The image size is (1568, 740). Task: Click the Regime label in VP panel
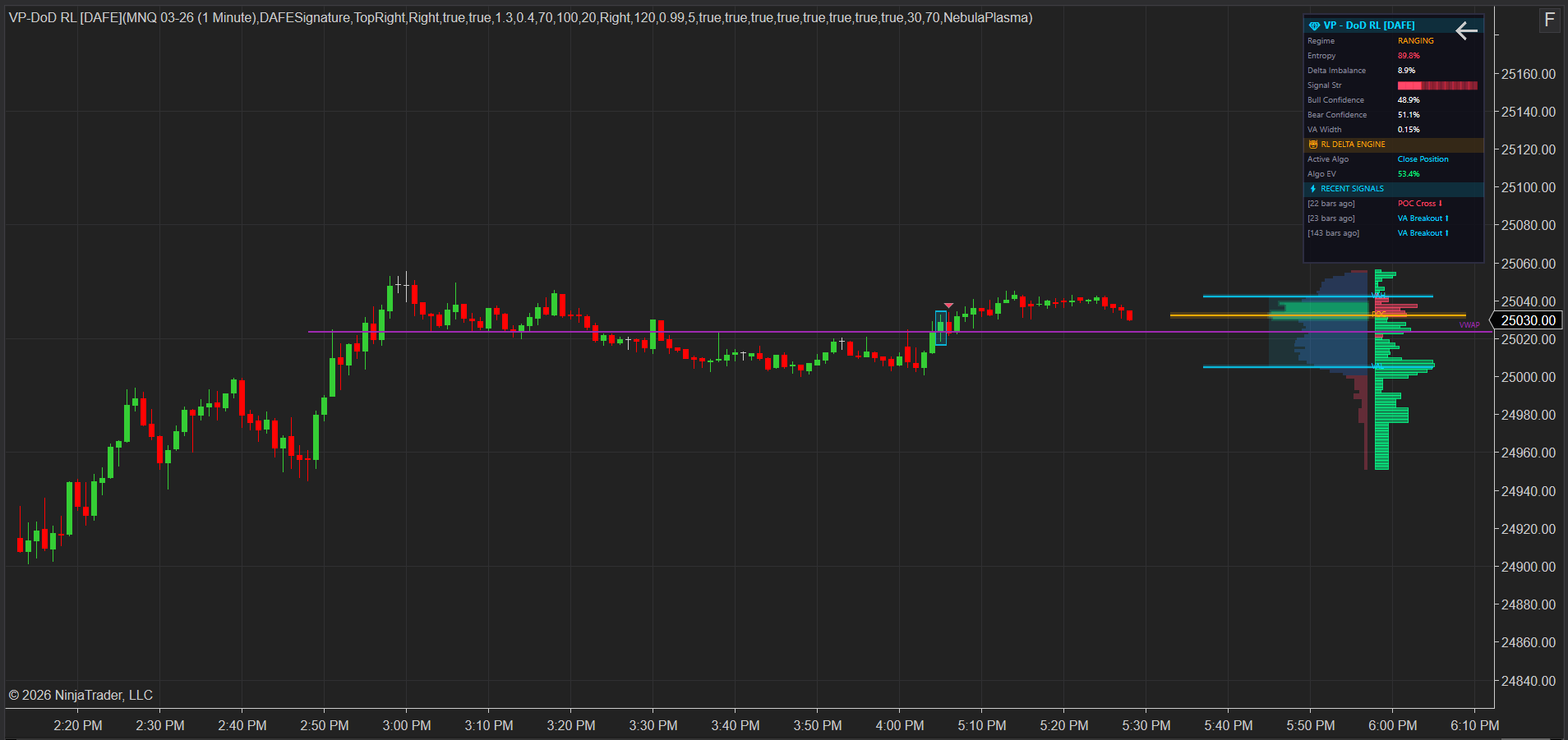tap(1321, 41)
